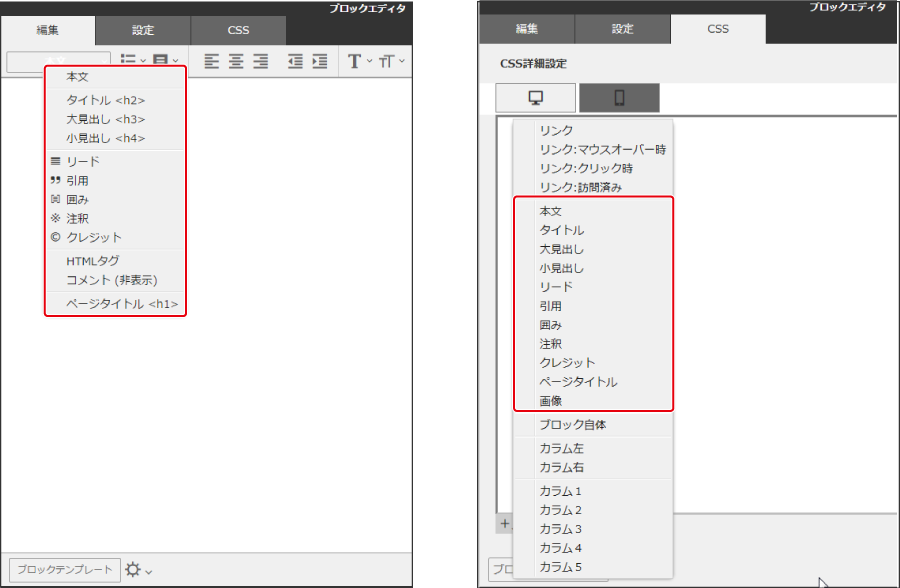Select カラム 3 option
The height and width of the screenshot is (588, 900).
593,529
